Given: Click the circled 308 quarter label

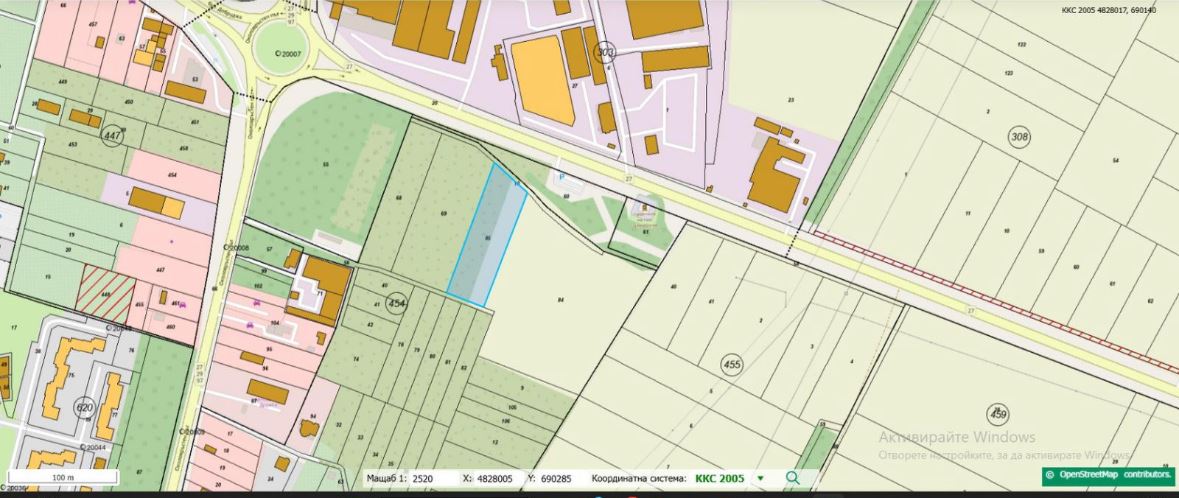Looking at the screenshot, I should click(1019, 137).
